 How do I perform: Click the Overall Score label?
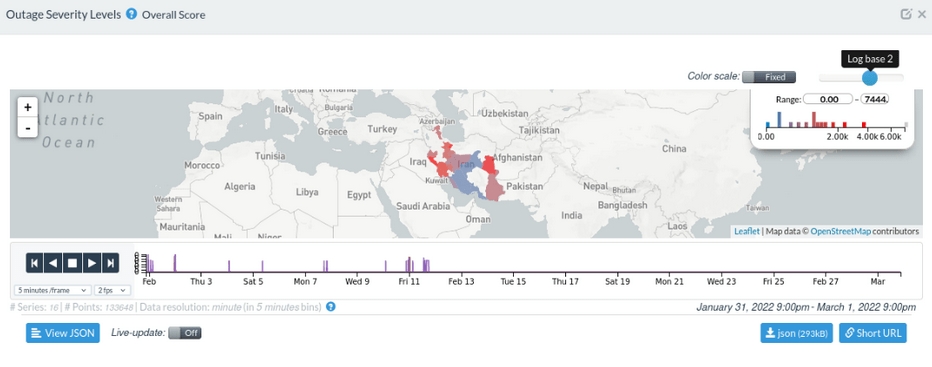pyautogui.click(x=174, y=15)
